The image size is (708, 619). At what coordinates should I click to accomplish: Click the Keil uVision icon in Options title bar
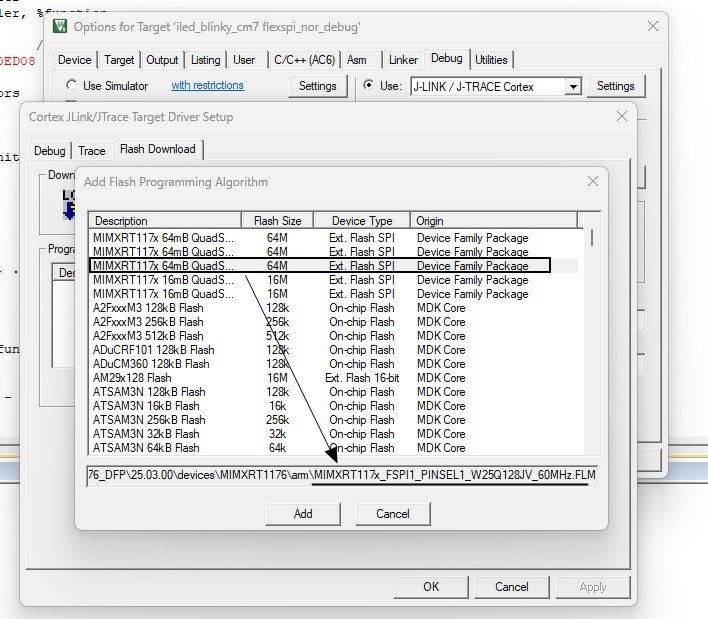pyautogui.click(x=60, y=26)
